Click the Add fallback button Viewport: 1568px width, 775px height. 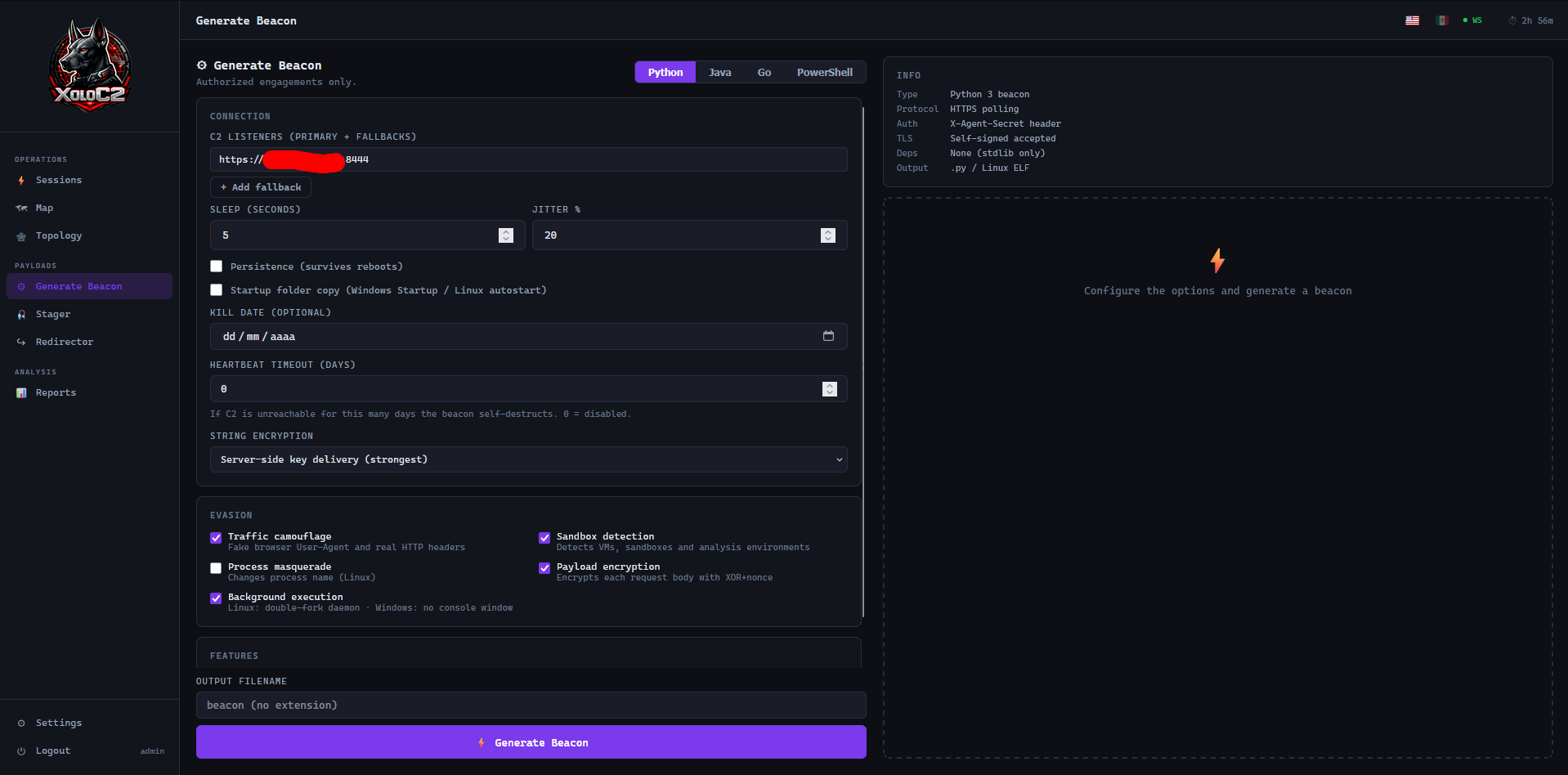(260, 187)
